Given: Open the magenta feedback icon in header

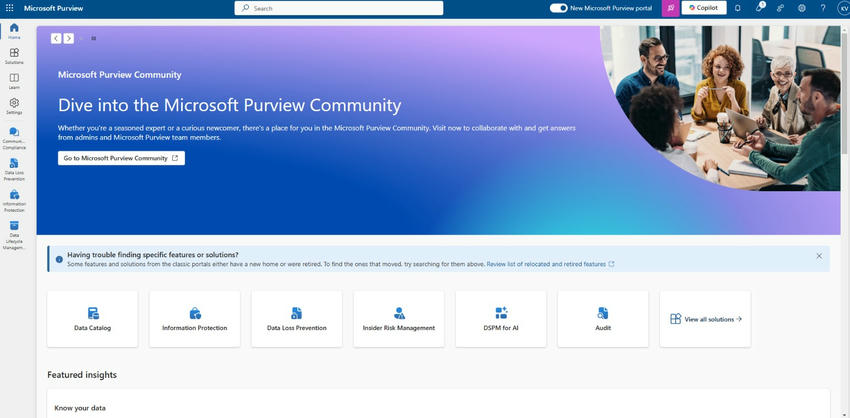Looking at the screenshot, I should [x=671, y=8].
